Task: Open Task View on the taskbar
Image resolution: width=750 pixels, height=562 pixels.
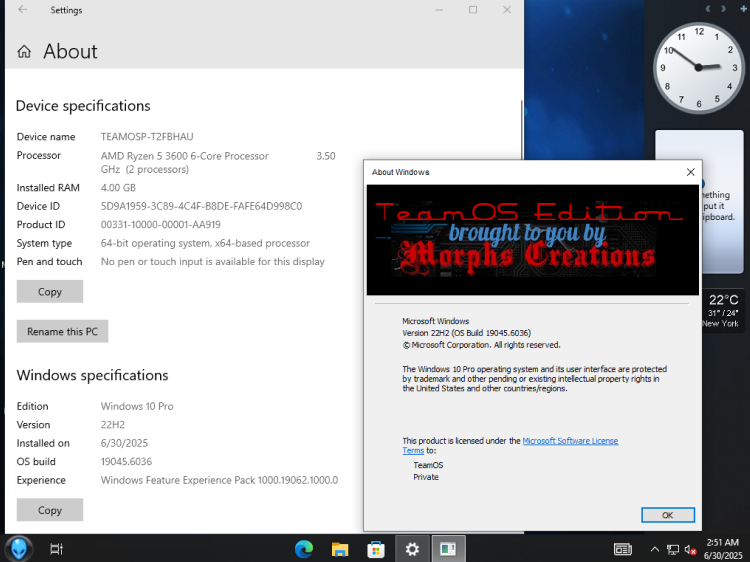Action: (56, 549)
